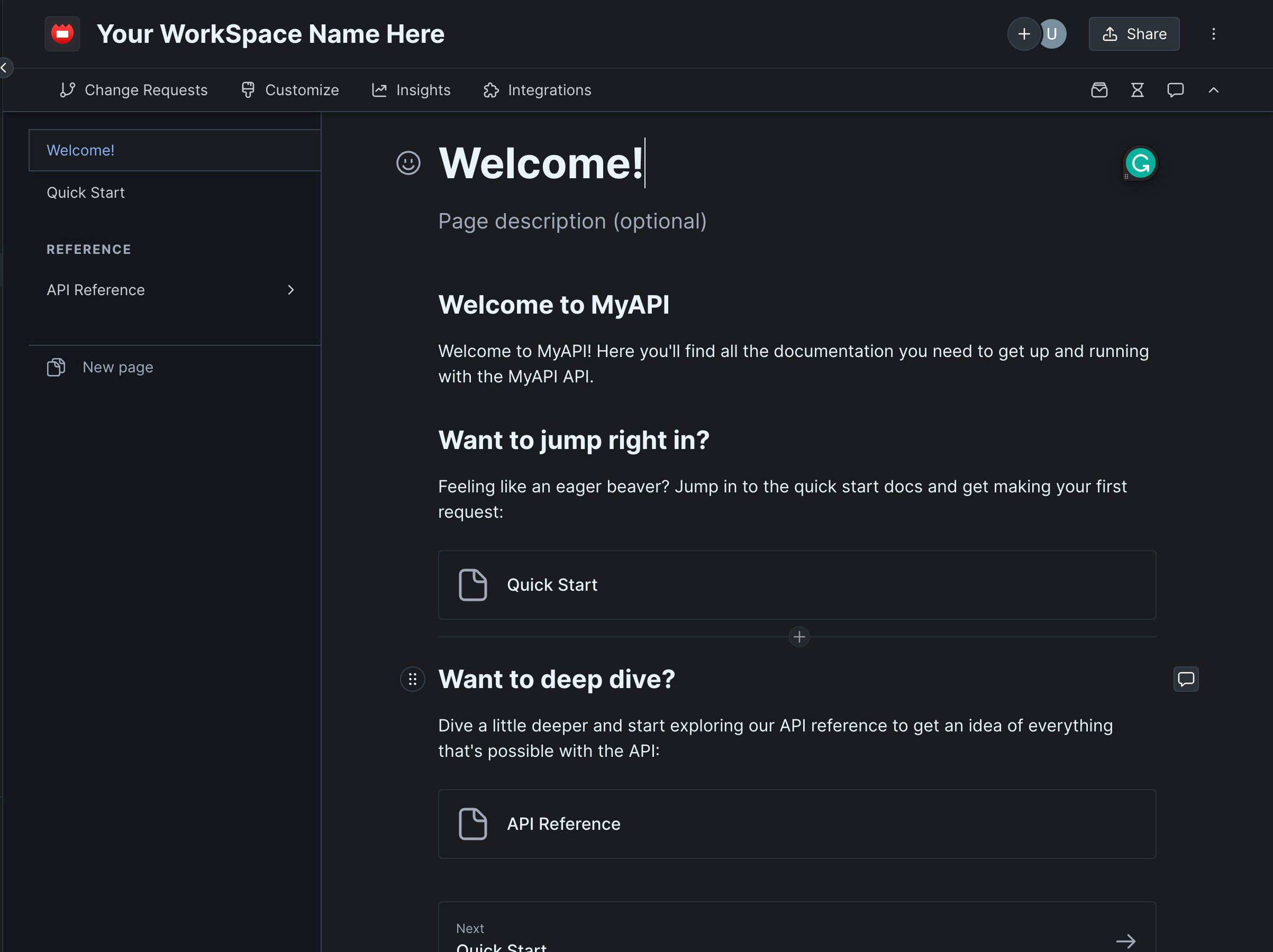1273x952 pixels.
Task: Click the Page description input field
Action: click(x=572, y=222)
